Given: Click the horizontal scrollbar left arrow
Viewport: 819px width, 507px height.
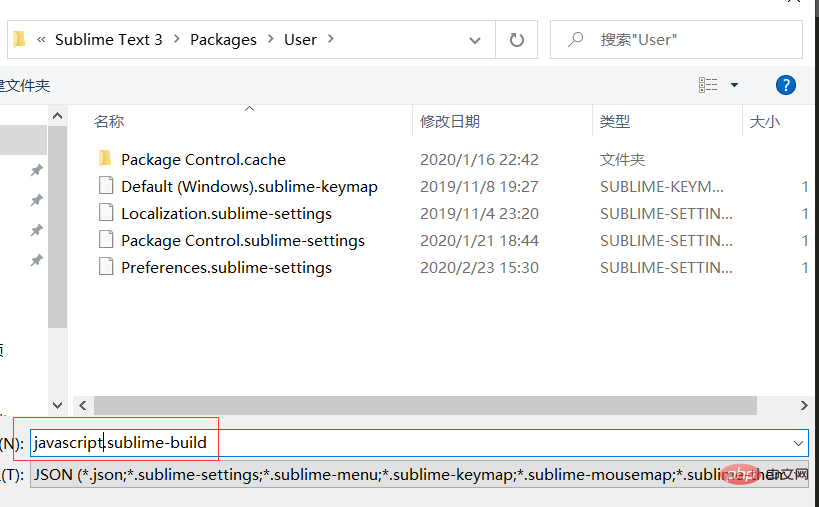Looking at the screenshot, I should click(83, 405).
